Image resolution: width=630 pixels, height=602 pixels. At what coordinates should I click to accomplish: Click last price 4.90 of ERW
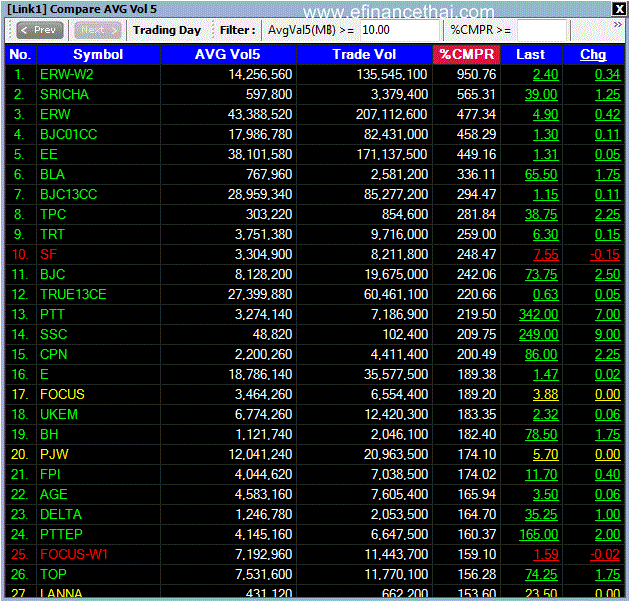[545, 115]
